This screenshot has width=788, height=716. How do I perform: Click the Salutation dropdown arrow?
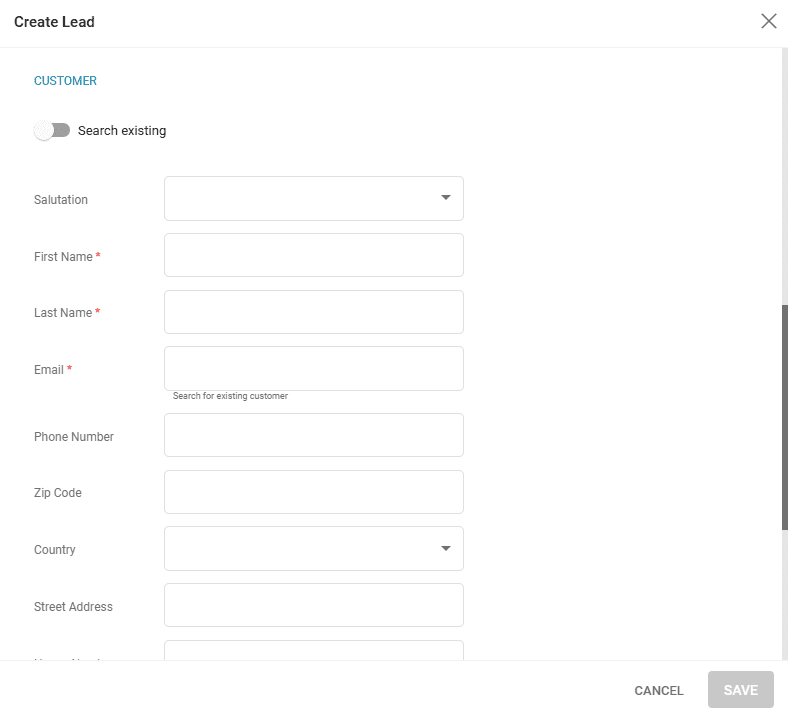[446, 198]
